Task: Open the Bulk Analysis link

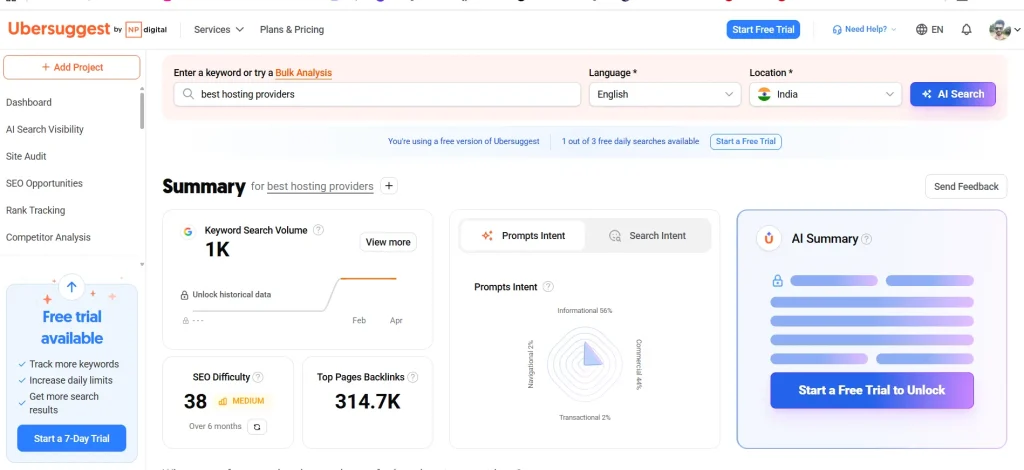Action: [x=304, y=73]
